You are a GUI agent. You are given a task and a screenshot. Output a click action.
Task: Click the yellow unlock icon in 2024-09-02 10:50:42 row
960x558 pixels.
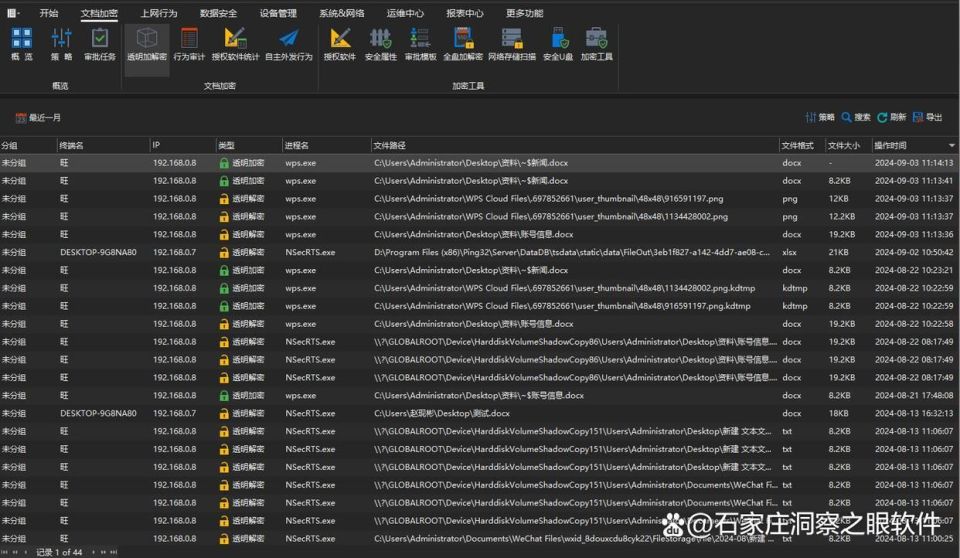(224, 252)
